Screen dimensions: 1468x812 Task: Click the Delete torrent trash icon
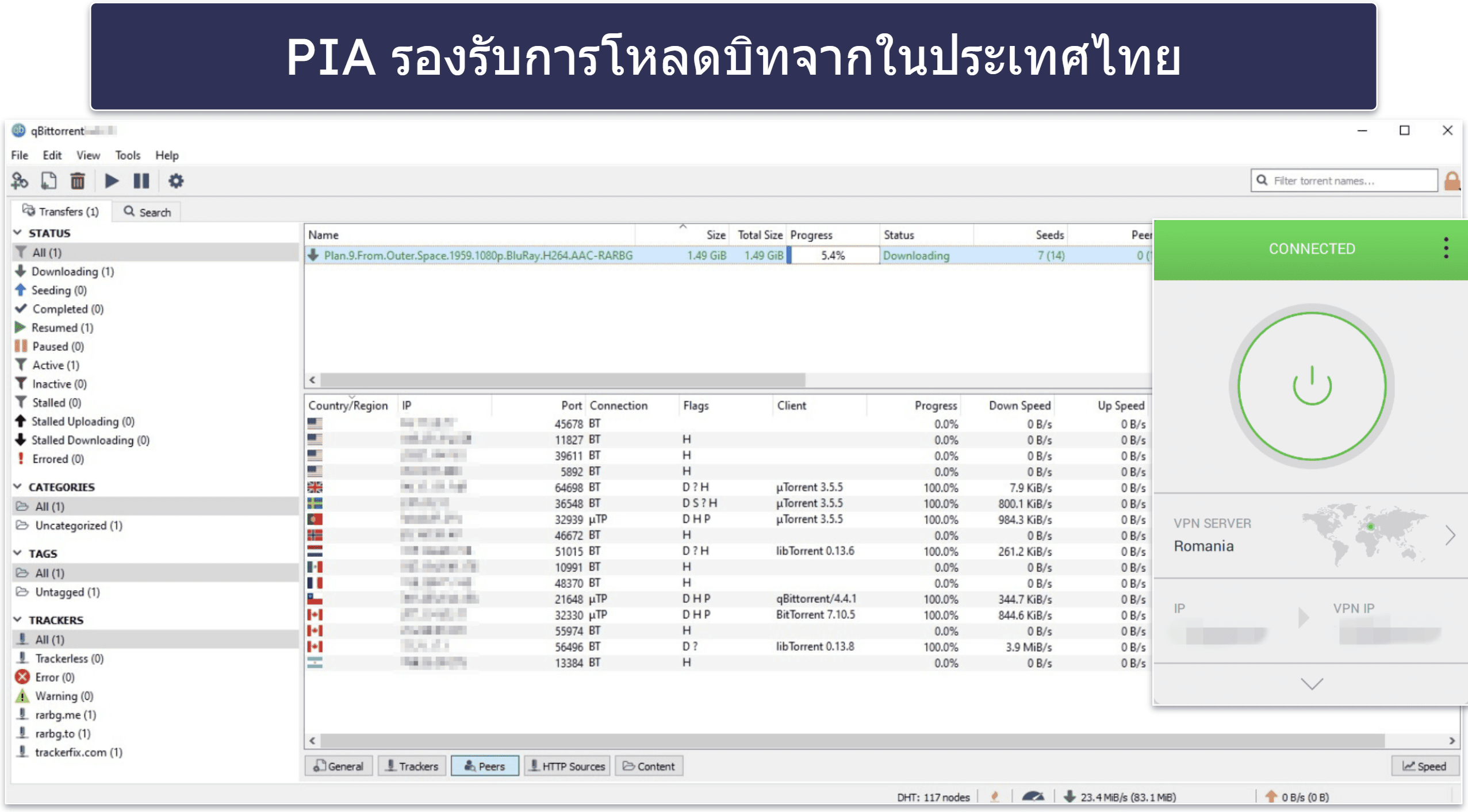tap(78, 181)
